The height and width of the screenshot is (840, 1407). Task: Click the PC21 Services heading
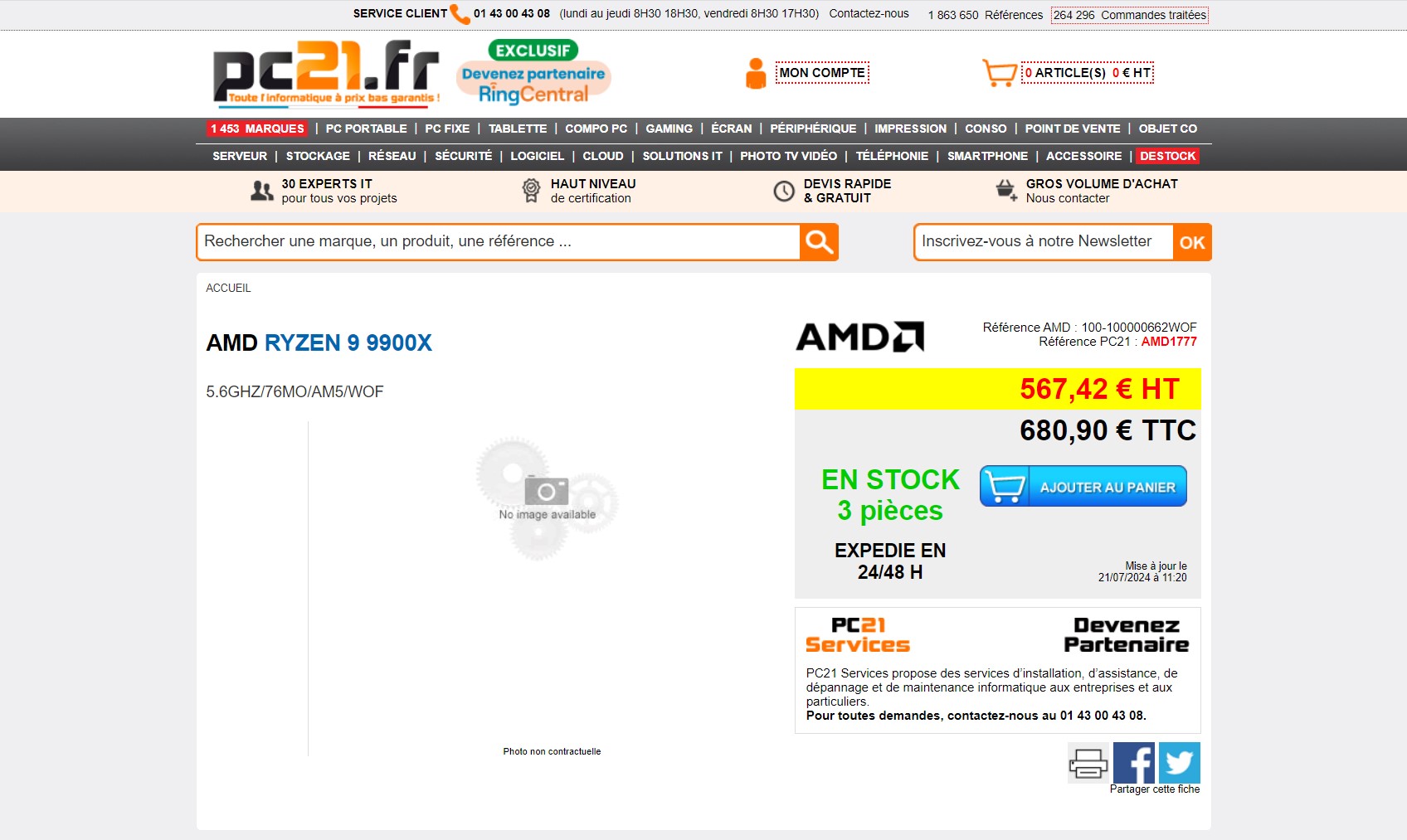click(x=858, y=635)
